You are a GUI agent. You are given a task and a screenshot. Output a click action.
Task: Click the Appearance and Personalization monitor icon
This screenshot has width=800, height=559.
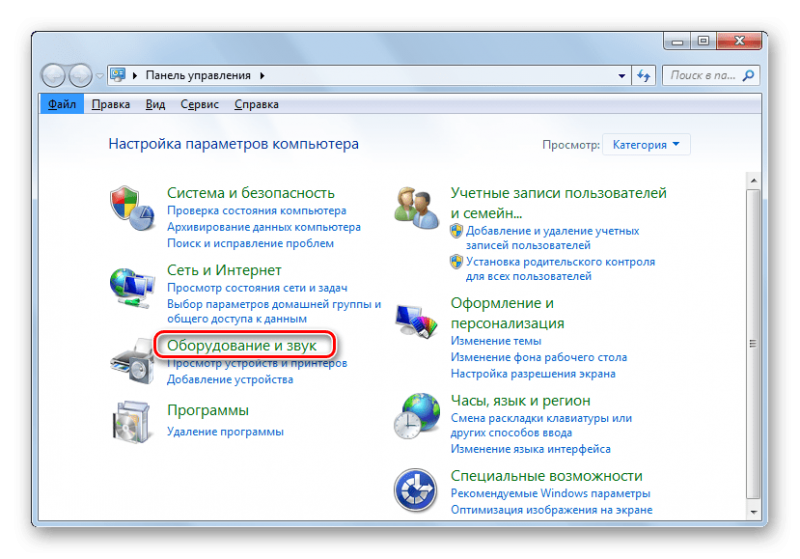coord(416,321)
